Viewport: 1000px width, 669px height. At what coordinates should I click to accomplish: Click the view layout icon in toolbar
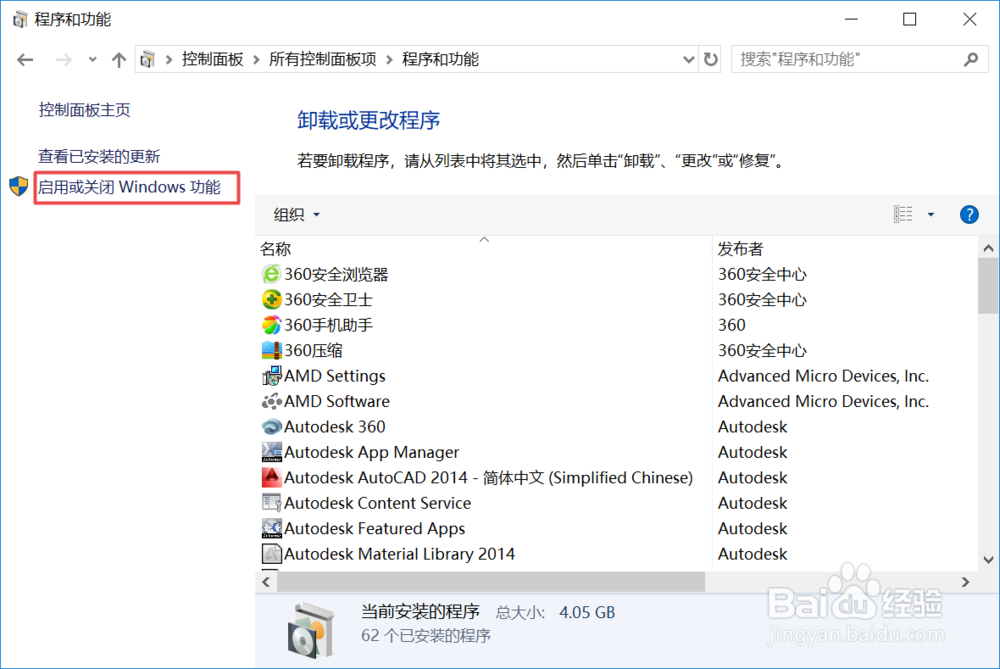[903, 214]
